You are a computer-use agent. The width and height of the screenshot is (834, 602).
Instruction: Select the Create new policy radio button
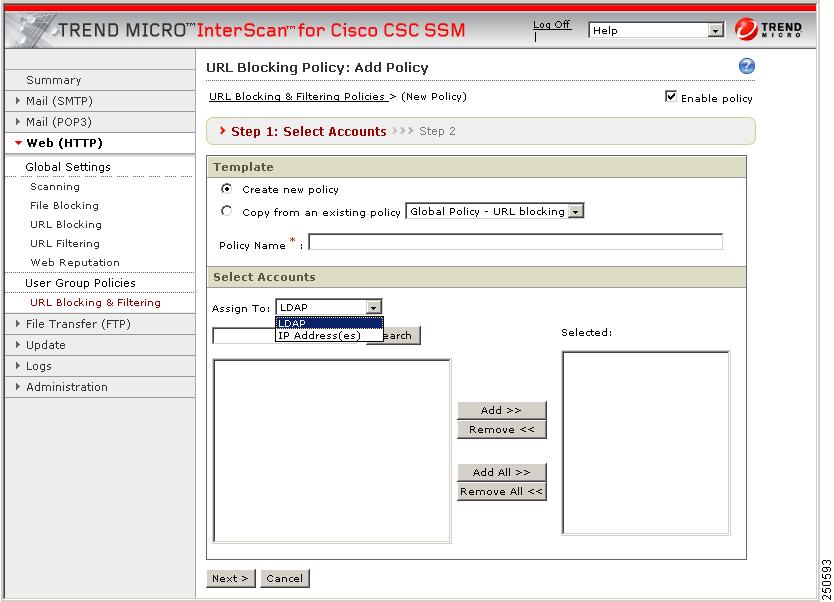click(x=227, y=189)
